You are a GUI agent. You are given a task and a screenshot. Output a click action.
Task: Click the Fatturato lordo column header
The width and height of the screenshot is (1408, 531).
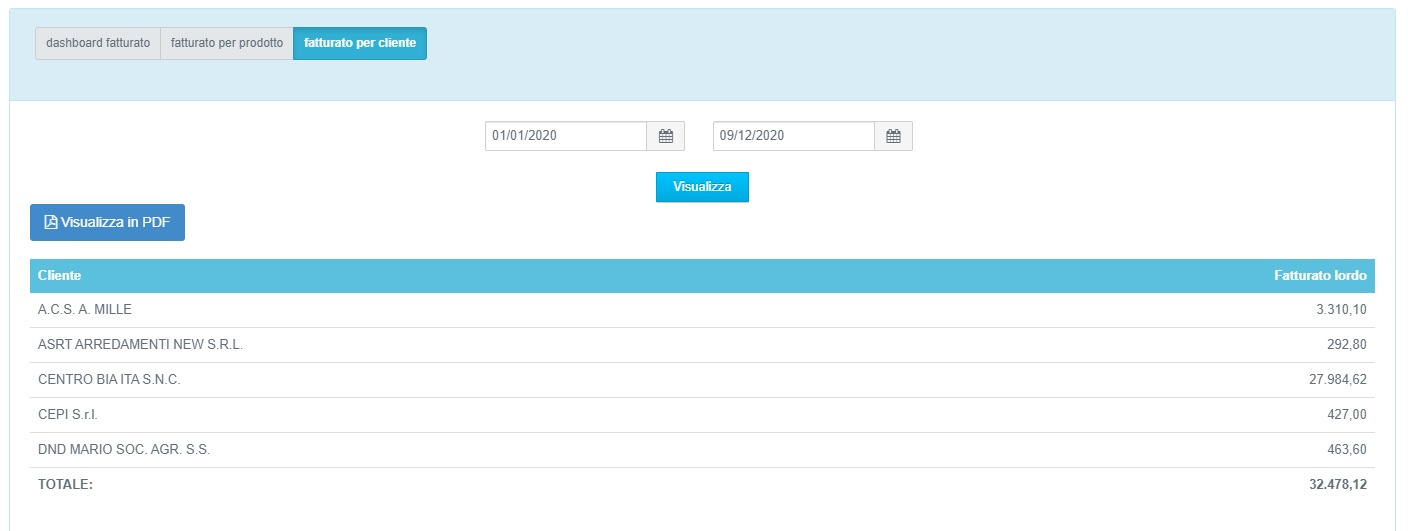[1320, 275]
